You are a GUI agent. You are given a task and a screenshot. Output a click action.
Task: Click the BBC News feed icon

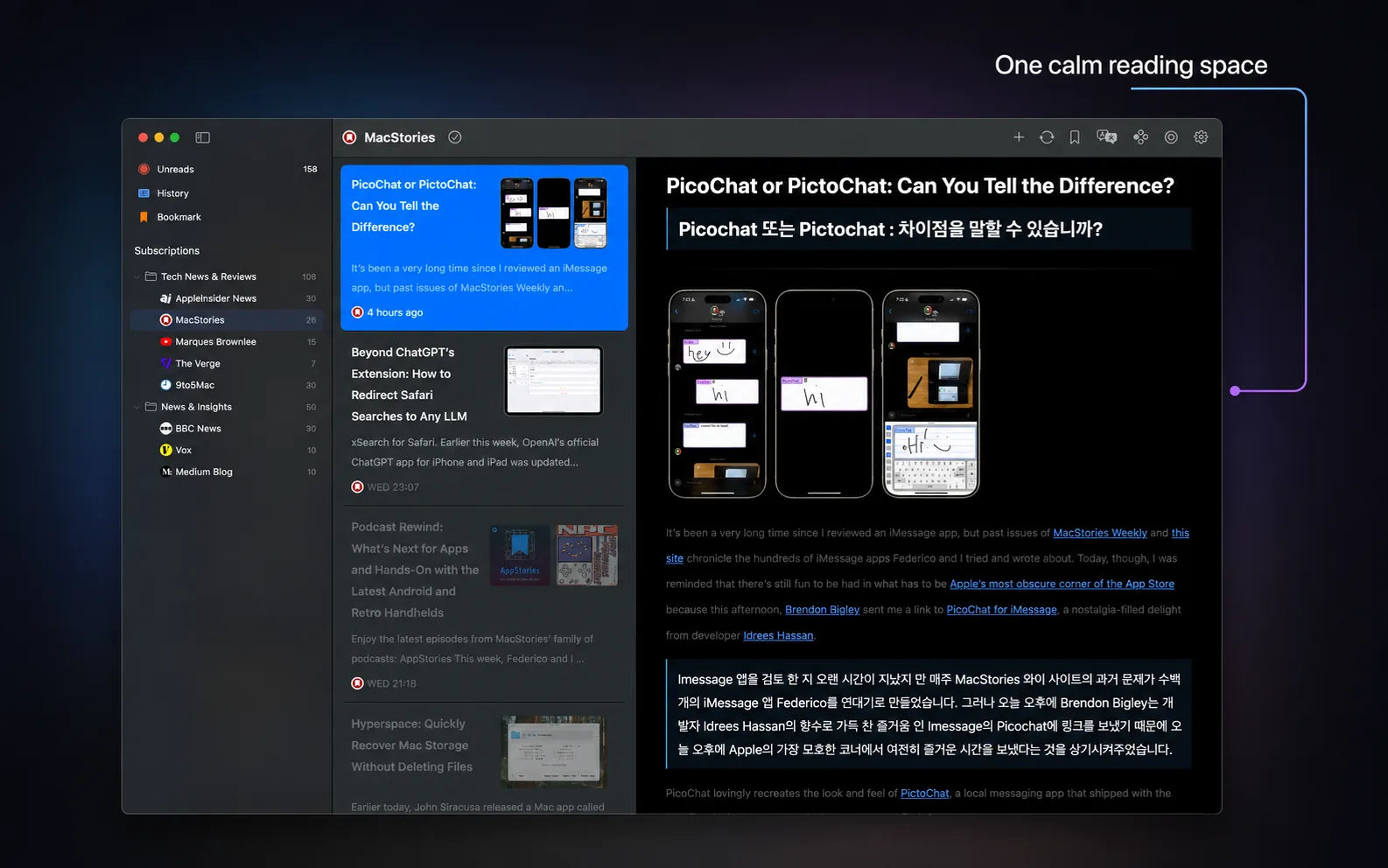[x=165, y=429]
